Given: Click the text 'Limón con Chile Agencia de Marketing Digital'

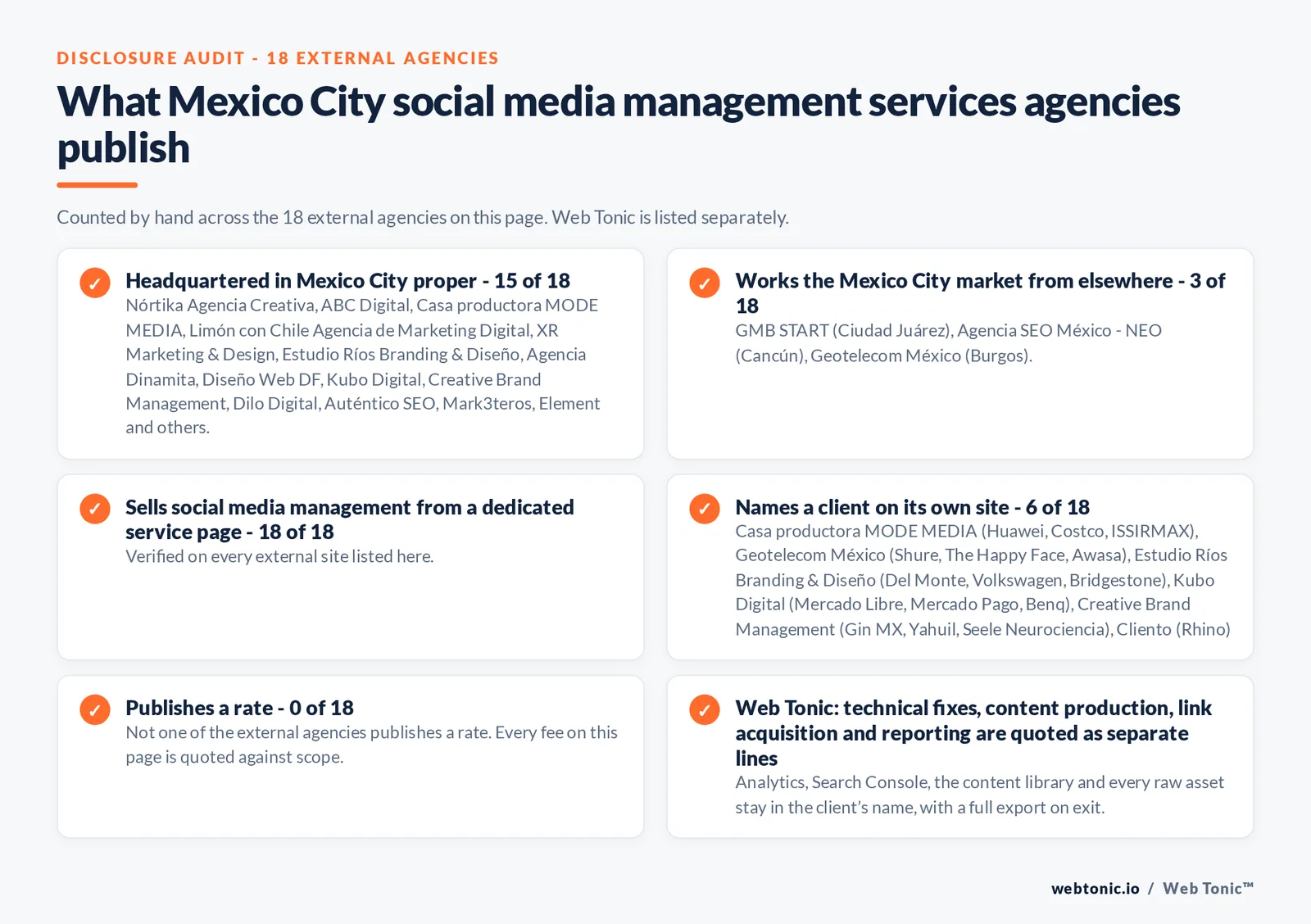Looking at the screenshot, I should (360, 330).
